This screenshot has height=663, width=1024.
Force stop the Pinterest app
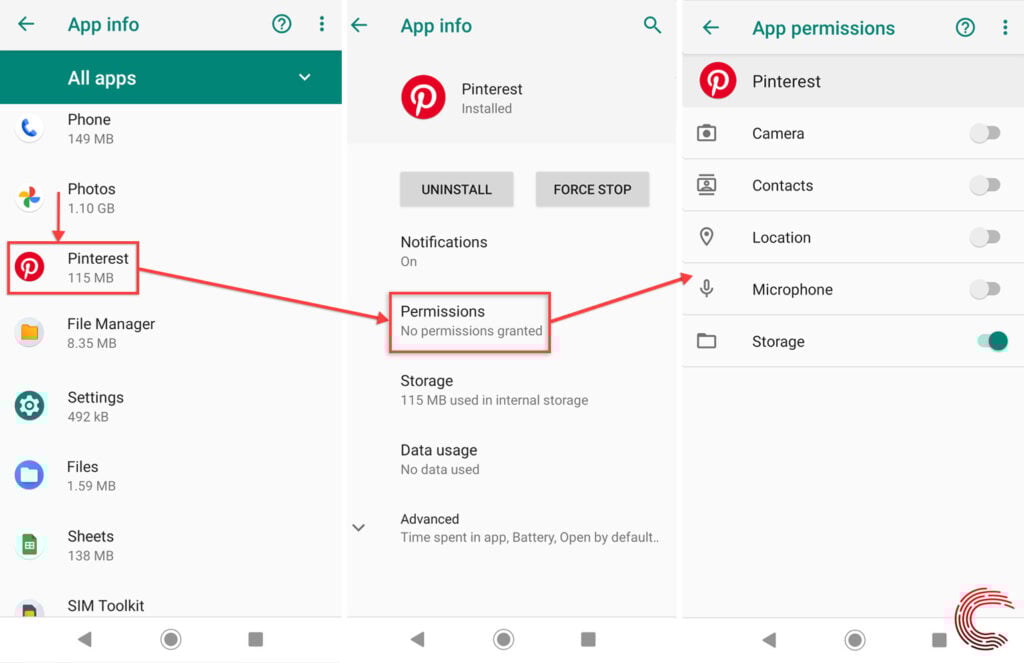coord(592,189)
